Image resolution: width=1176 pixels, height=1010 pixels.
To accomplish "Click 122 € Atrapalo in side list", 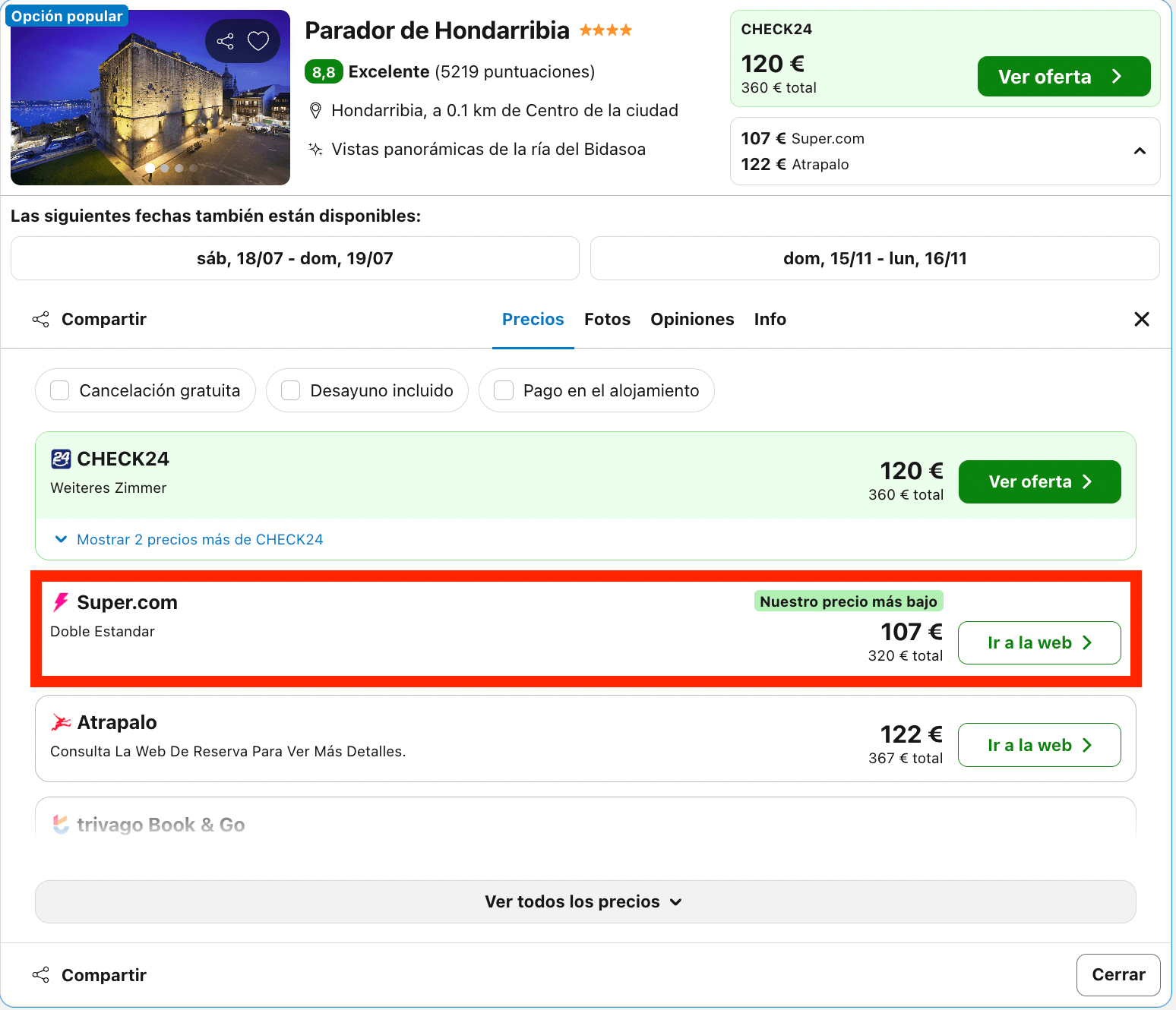I will (x=795, y=164).
